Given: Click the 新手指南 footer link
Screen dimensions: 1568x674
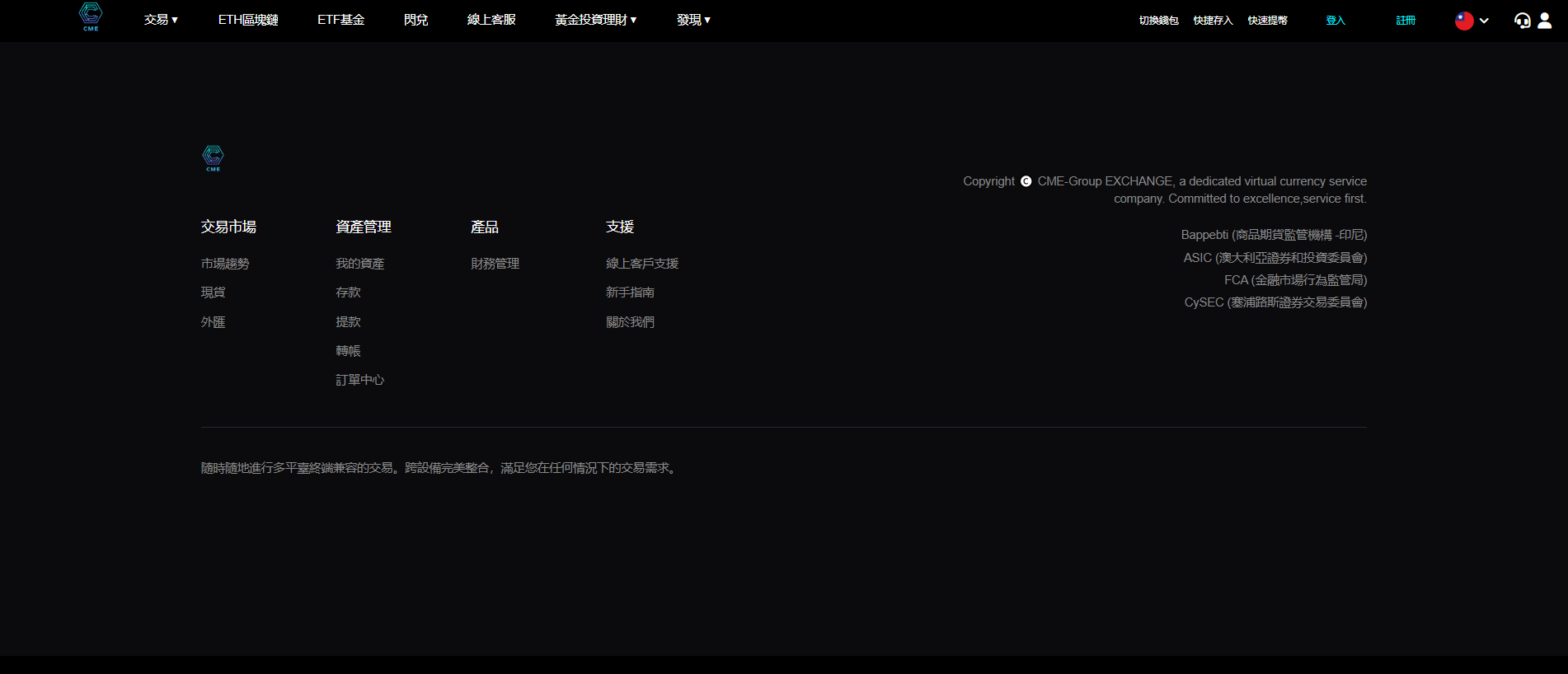Looking at the screenshot, I should tap(630, 293).
